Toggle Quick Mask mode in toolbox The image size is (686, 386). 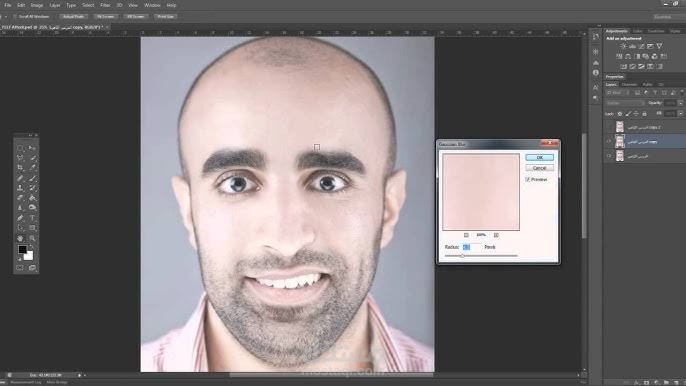coord(20,268)
